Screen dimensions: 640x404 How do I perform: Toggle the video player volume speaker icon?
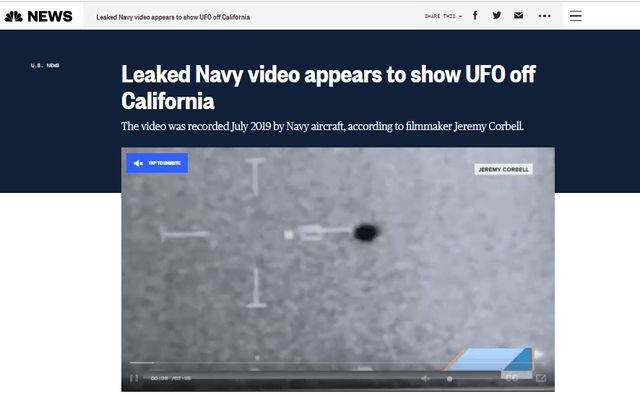(x=425, y=379)
